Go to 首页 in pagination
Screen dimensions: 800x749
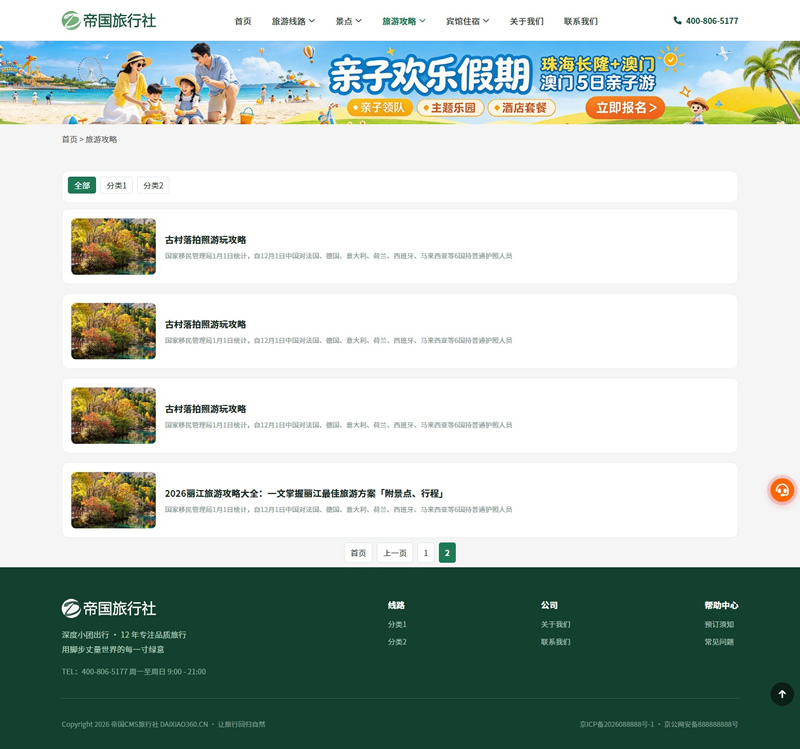(358, 553)
